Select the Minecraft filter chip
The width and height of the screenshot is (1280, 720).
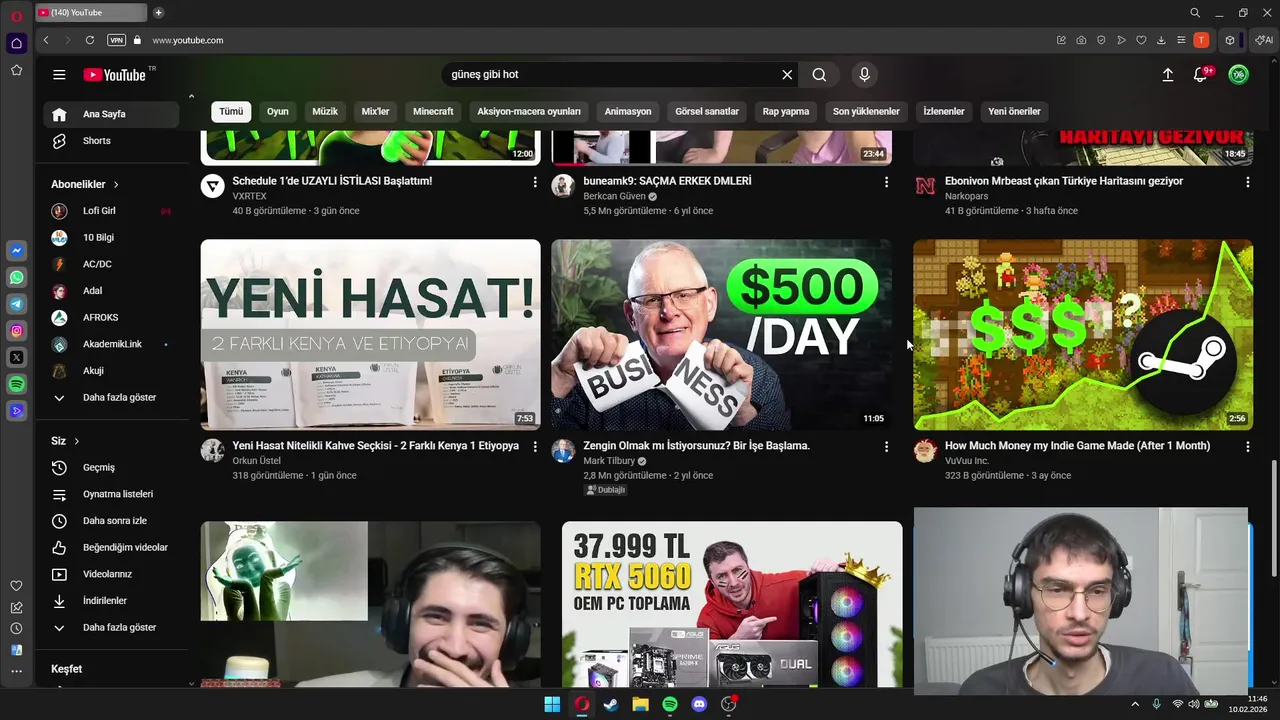pyautogui.click(x=433, y=112)
